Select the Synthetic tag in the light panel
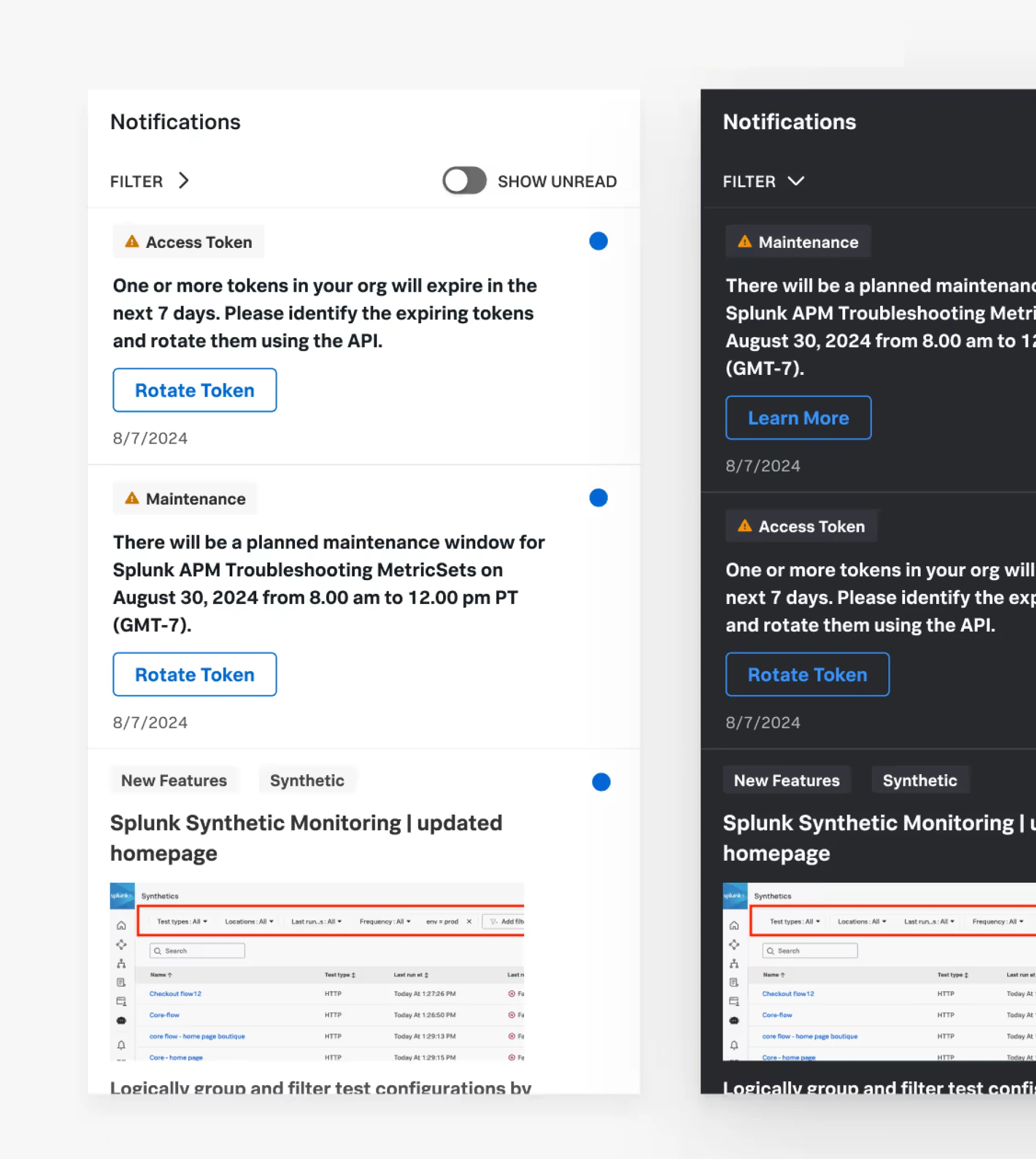 click(x=307, y=780)
